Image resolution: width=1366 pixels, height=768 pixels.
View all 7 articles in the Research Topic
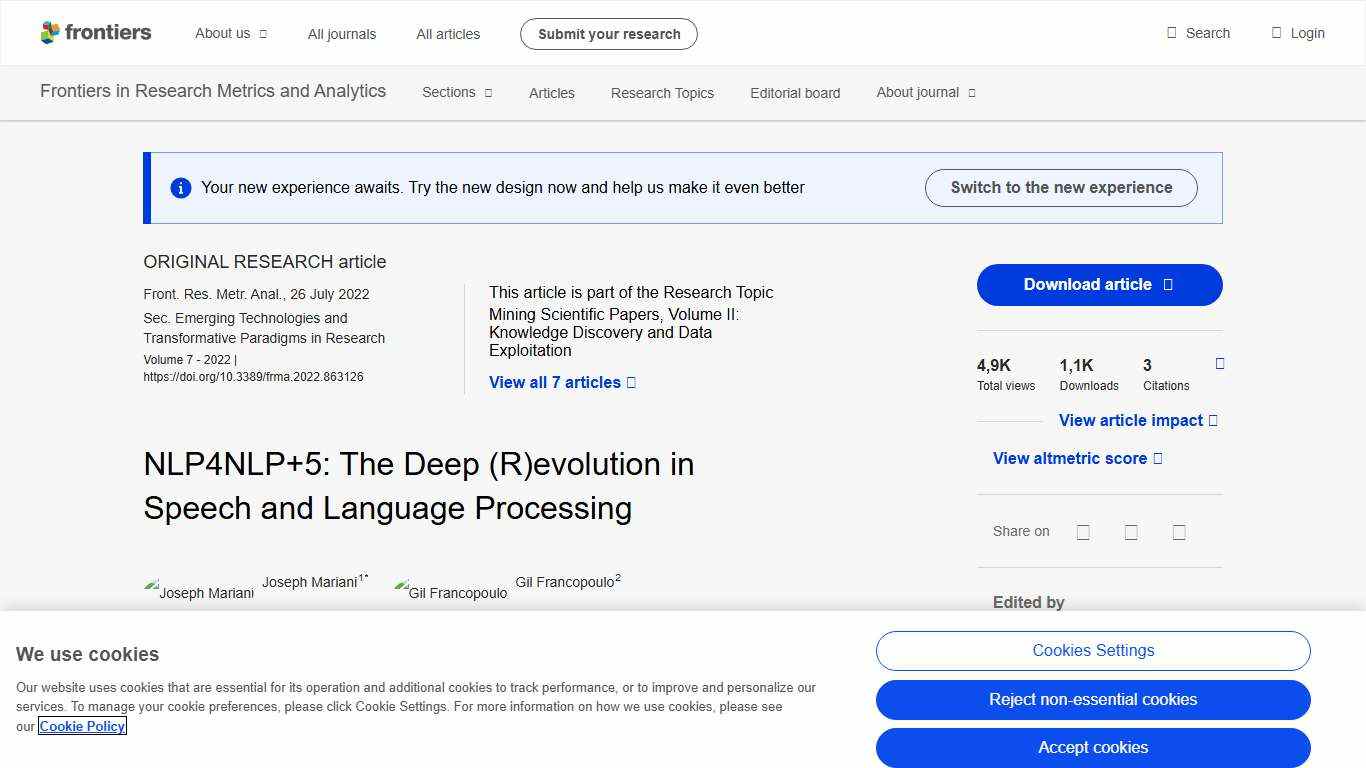pyautogui.click(x=556, y=382)
